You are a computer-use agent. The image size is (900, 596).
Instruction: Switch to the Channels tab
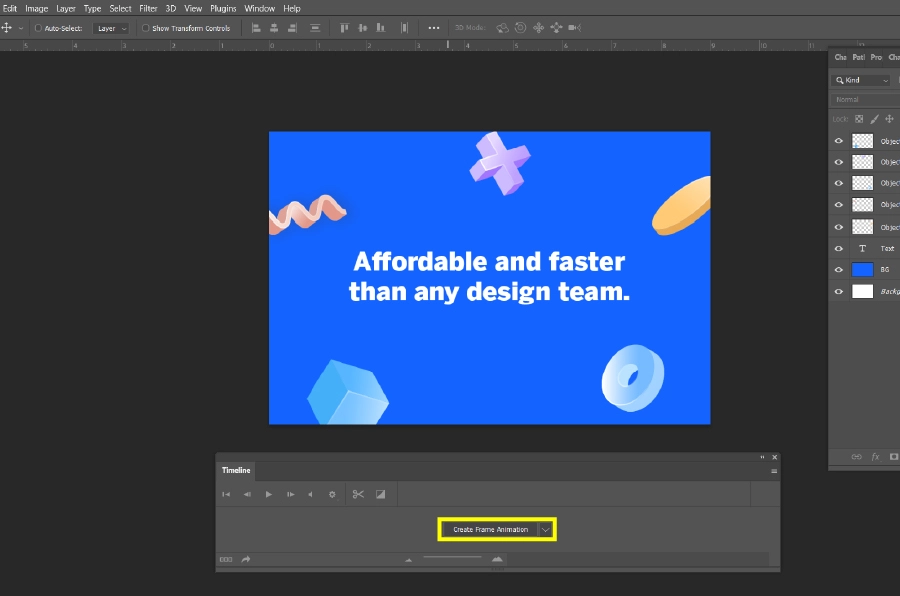(839, 57)
